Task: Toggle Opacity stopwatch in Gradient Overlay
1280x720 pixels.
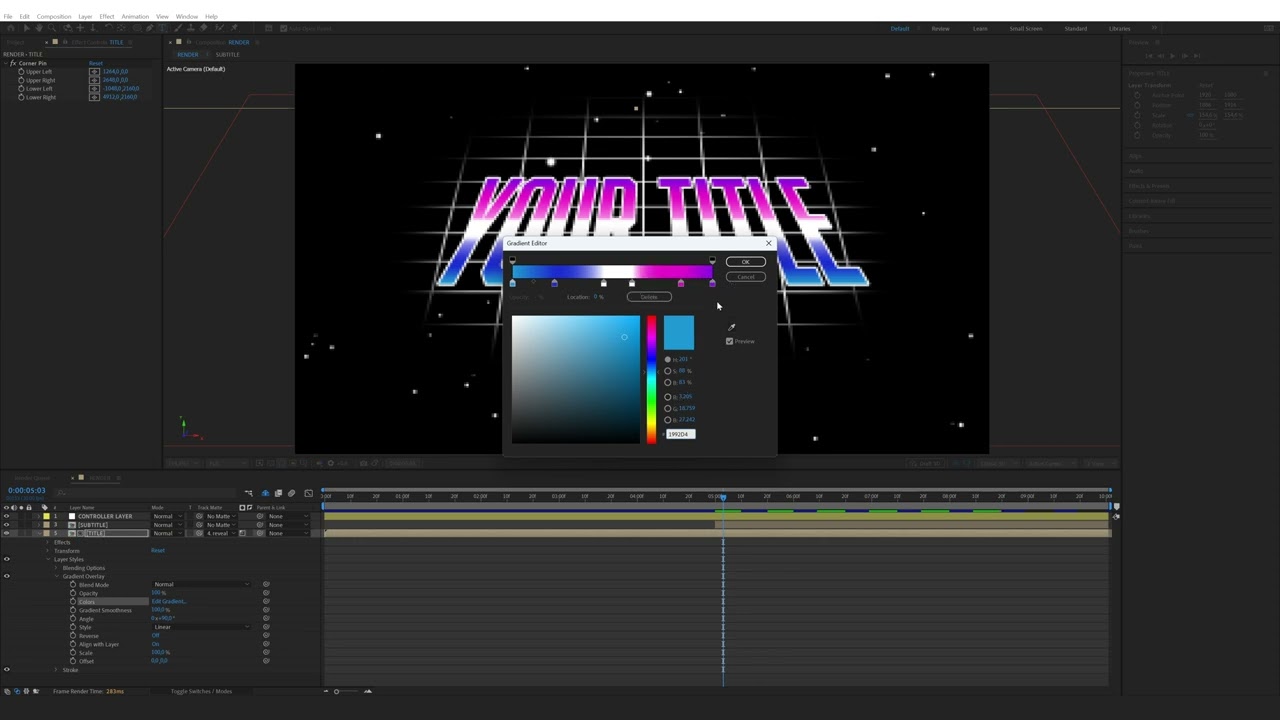Action: (73, 593)
